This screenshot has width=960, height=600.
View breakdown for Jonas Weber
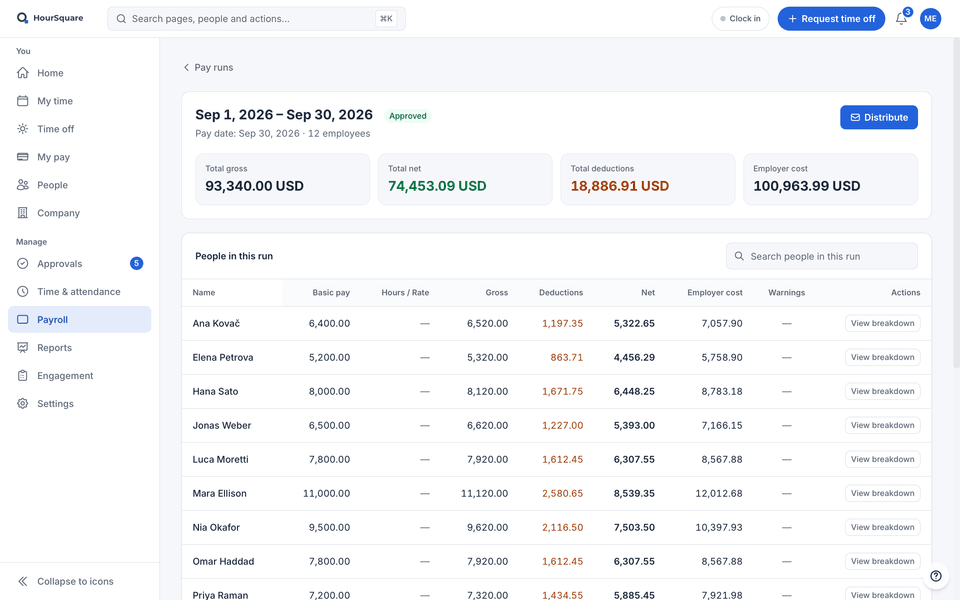[882, 426]
